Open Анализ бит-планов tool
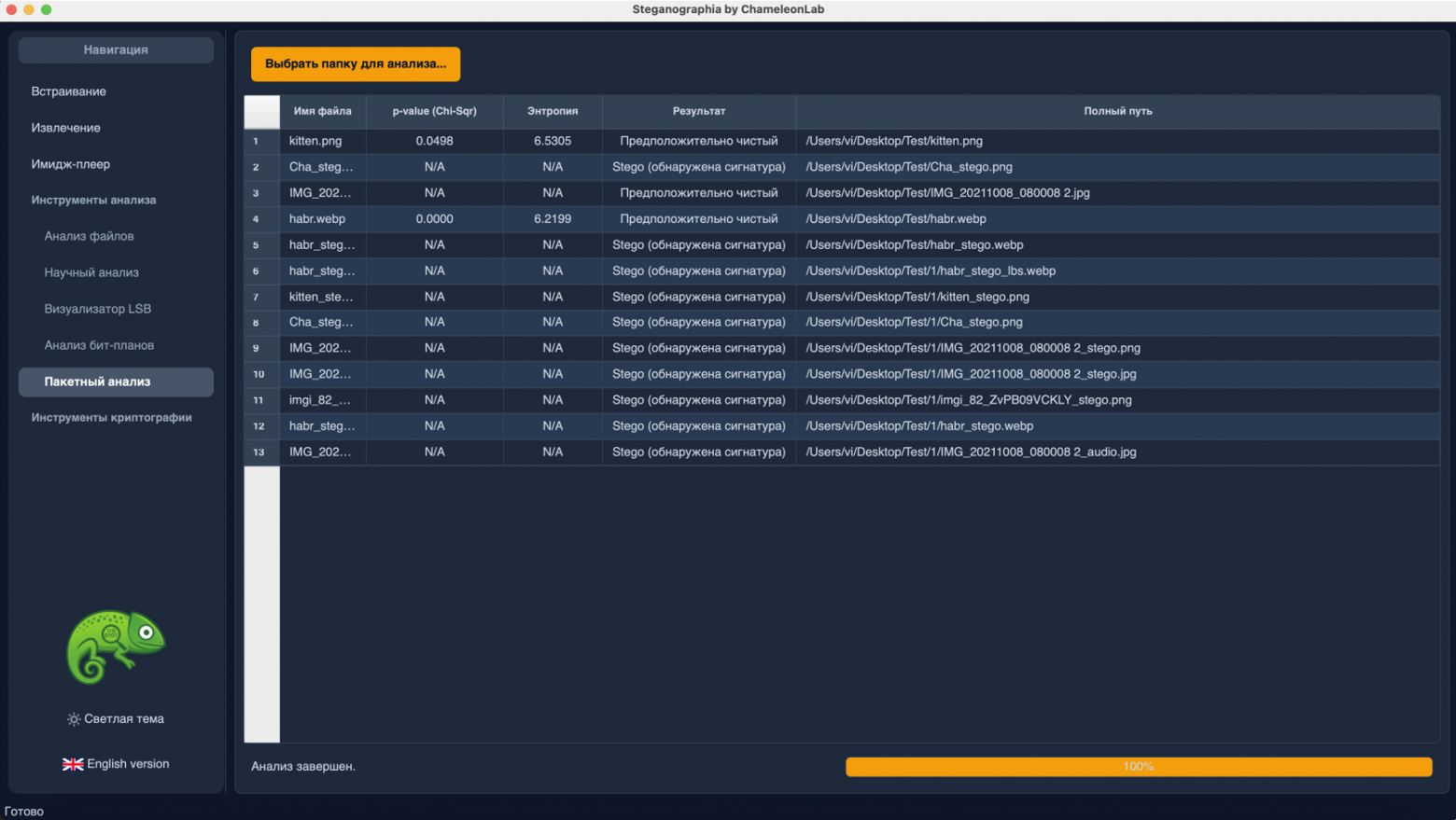 100,345
